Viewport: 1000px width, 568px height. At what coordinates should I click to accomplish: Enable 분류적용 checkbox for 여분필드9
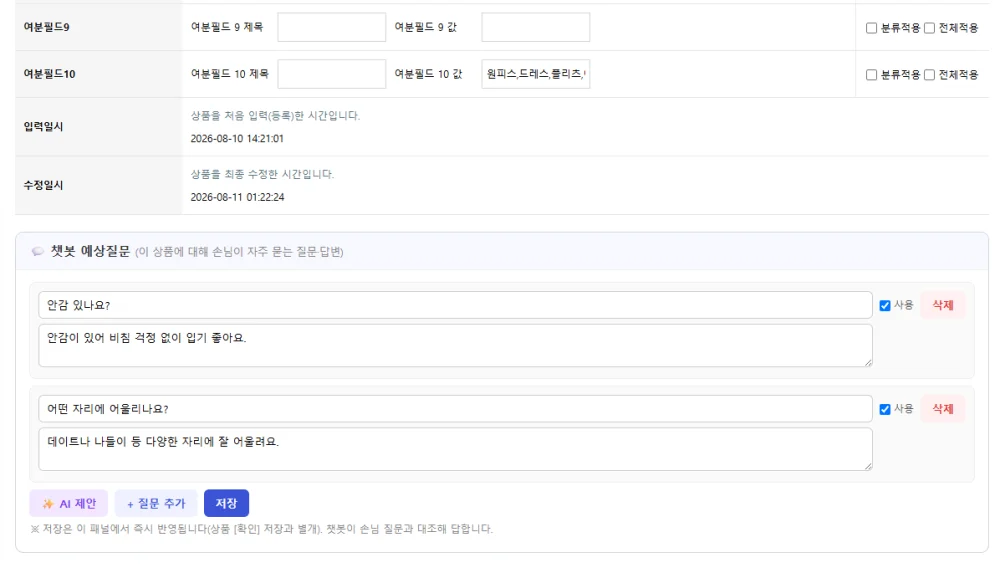click(x=871, y=28)
